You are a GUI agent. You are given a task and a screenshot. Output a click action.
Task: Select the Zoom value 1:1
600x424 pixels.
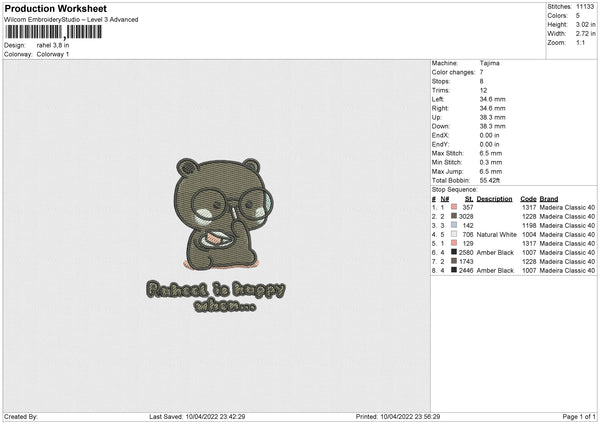[580, 42]
